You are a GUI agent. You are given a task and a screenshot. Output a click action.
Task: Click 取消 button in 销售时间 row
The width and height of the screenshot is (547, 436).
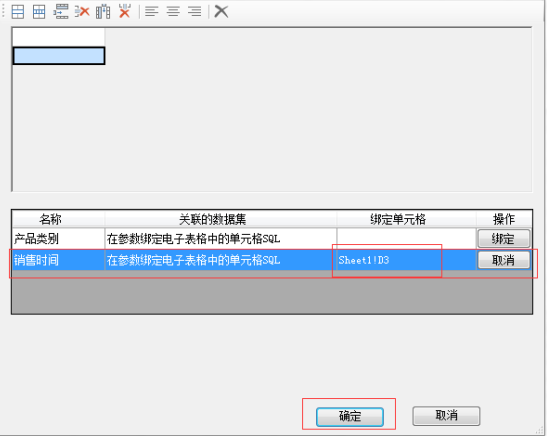click(504, 260)
